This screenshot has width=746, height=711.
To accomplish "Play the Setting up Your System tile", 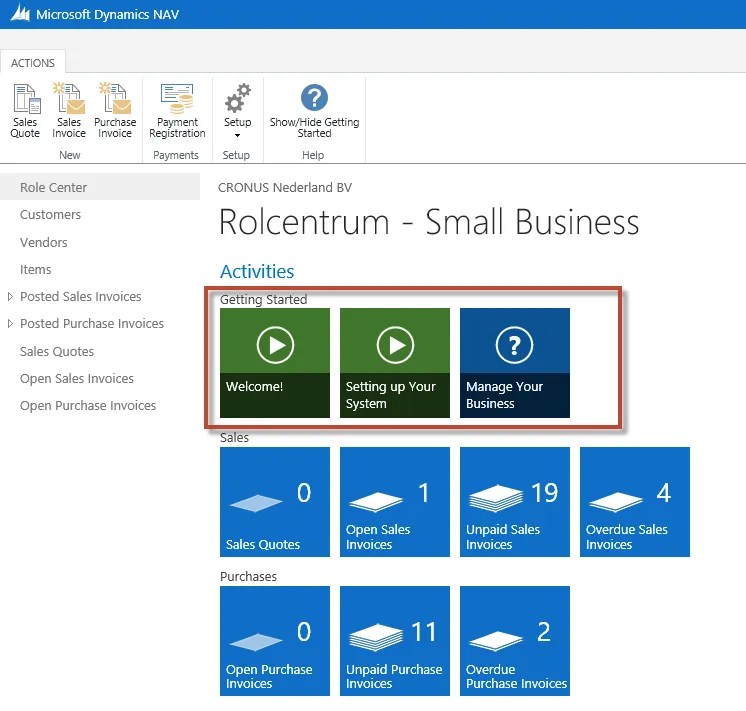I will [394, 363].
